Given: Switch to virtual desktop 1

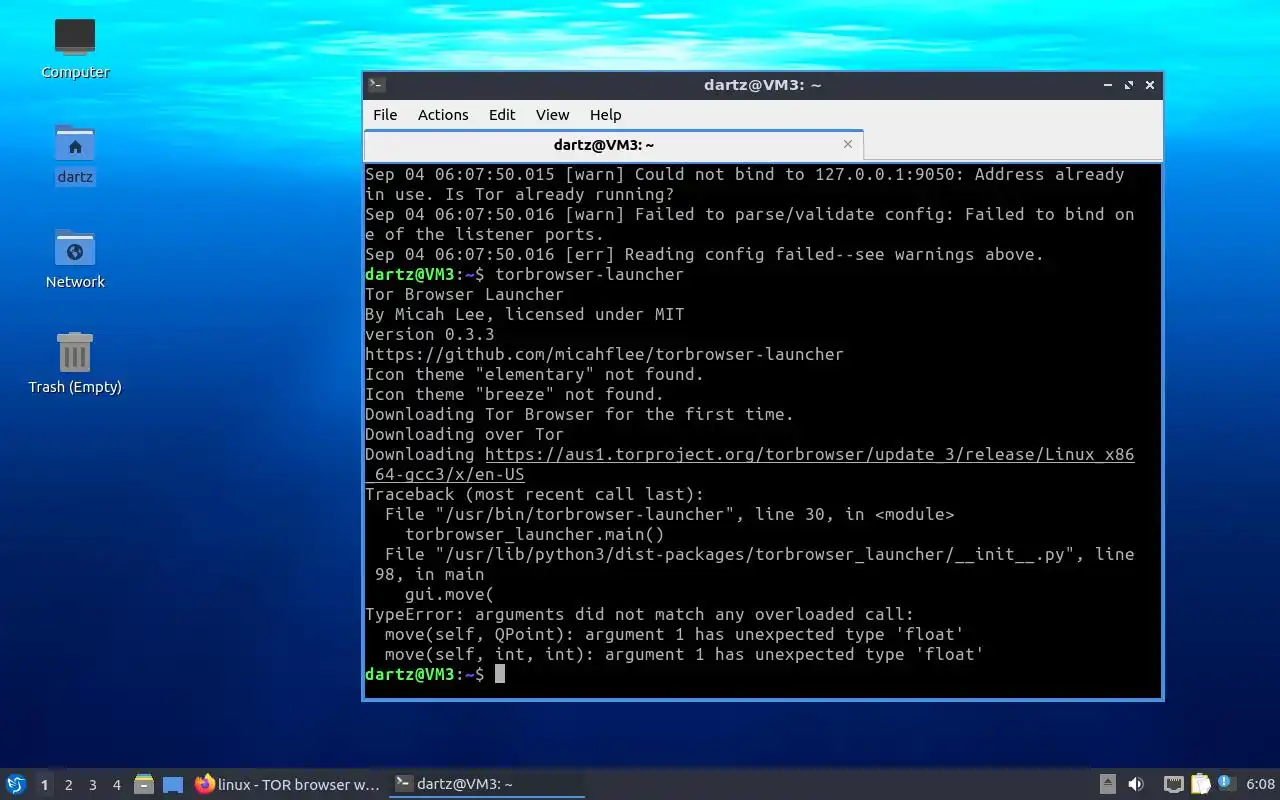Looking at the screenshot, I should click(x=44, y=785).
